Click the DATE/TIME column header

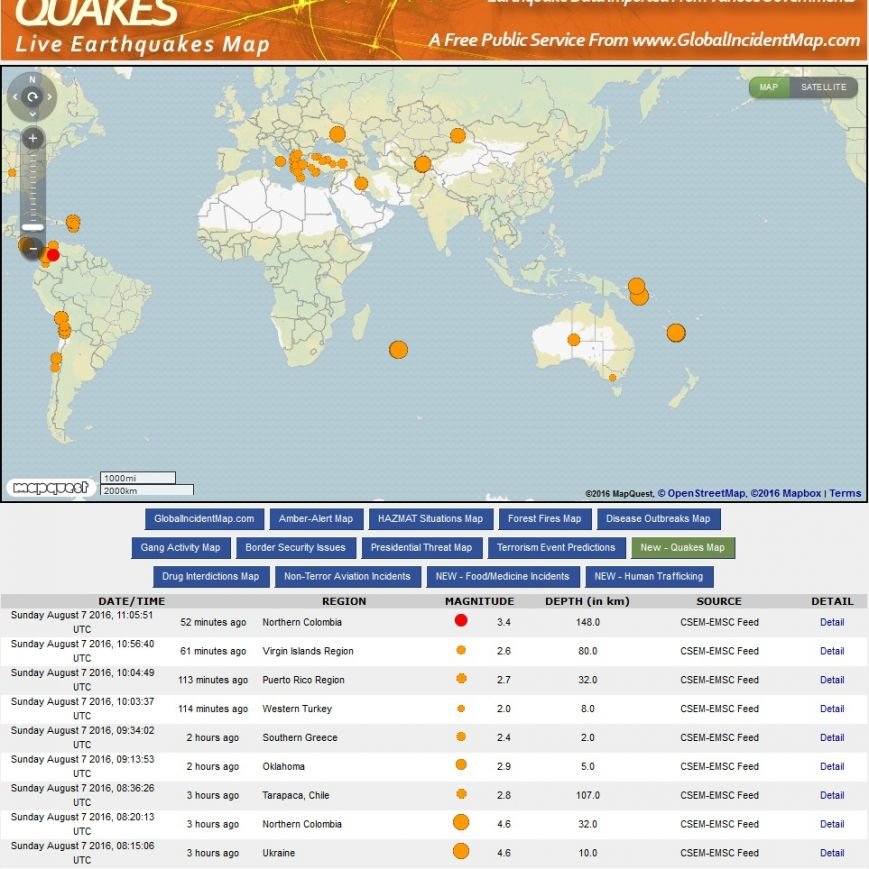(x=132, y=601)
